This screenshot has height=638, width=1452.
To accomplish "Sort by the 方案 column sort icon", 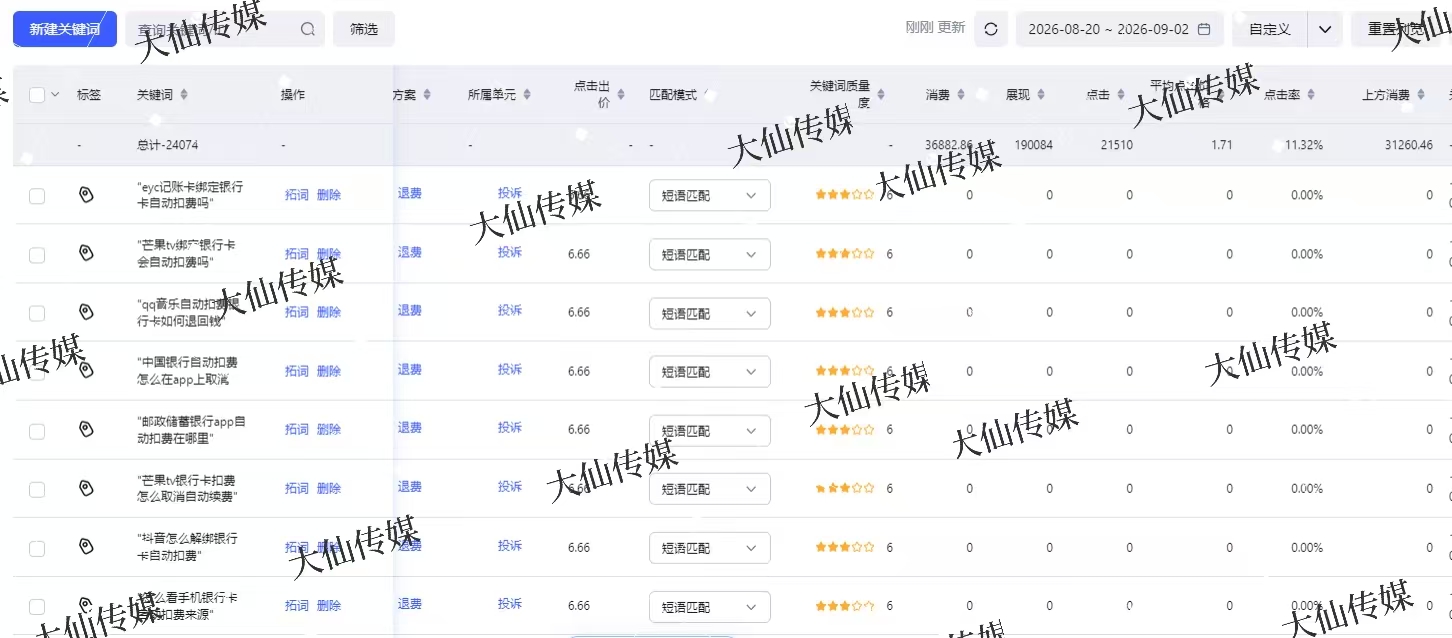I will tap(427, 95).
